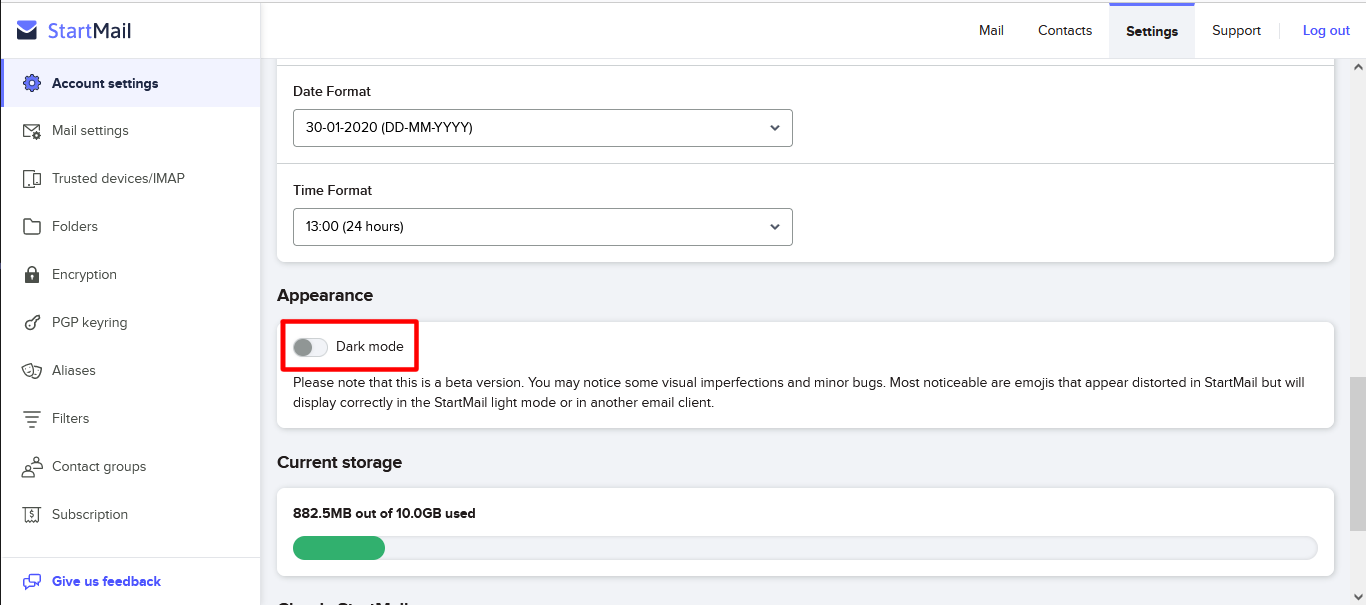
Task: Click the dark mode beta version note
Action: click(799, 393)
